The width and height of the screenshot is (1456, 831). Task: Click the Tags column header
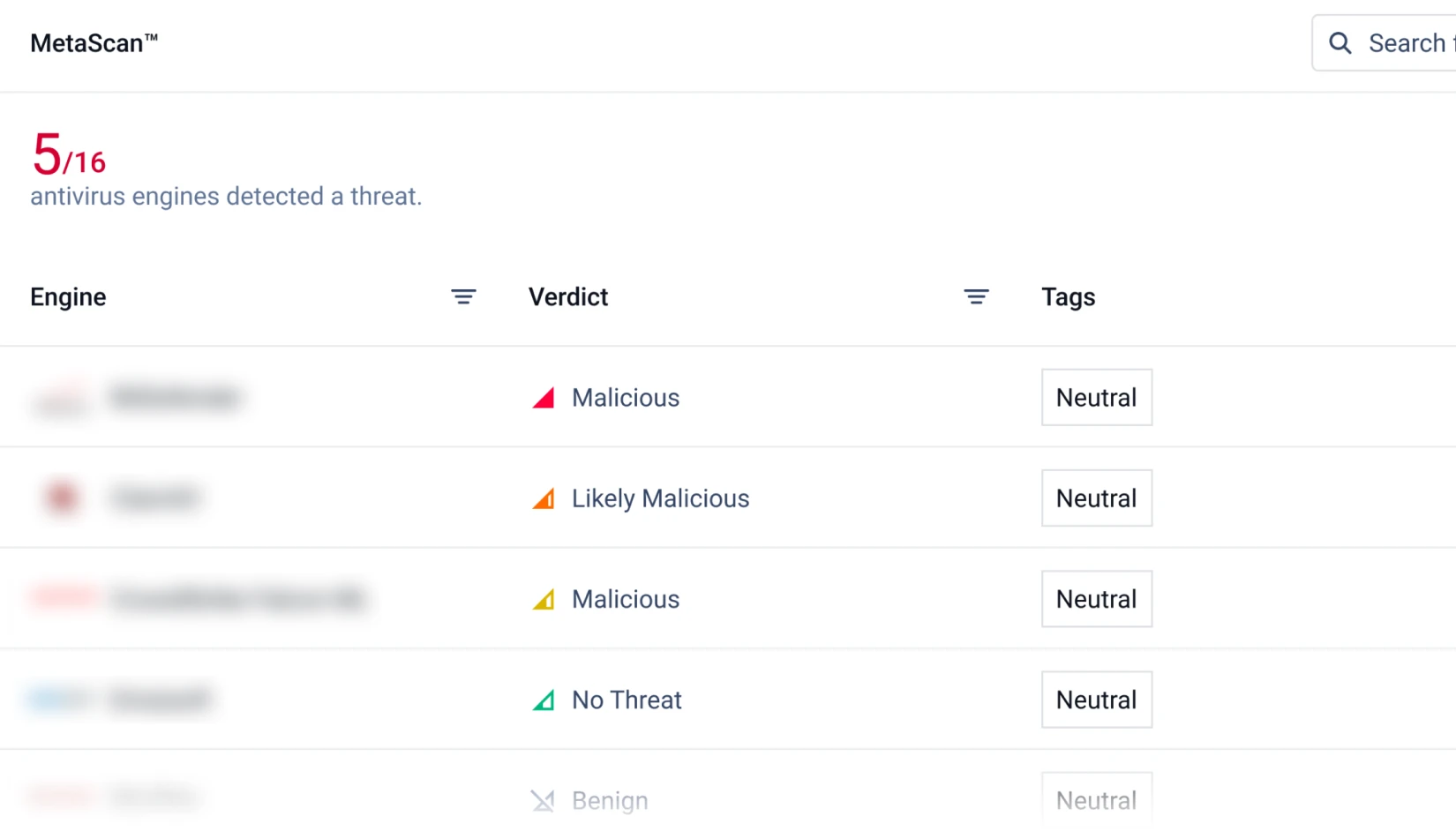pos(1068,297)
